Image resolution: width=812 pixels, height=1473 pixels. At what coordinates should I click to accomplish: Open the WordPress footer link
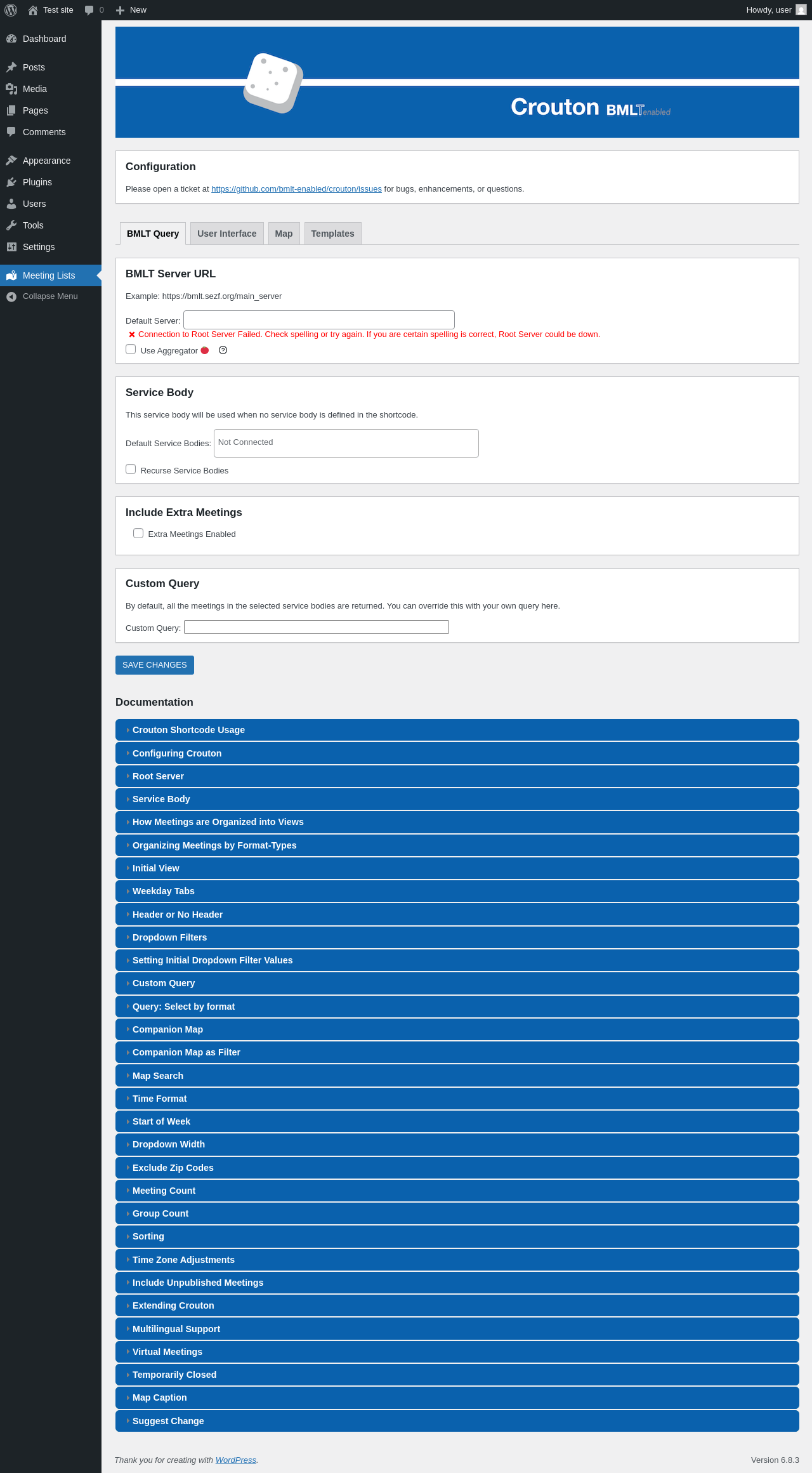click(236, 1460)
